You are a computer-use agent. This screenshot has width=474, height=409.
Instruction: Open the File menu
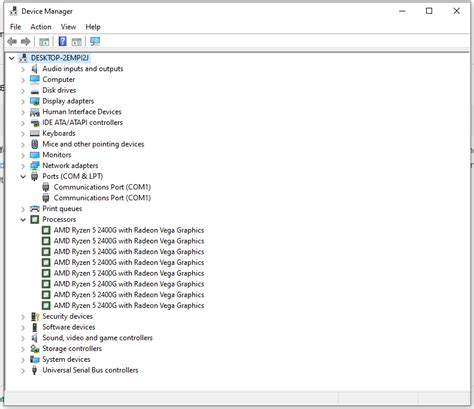tap(15, 27)
